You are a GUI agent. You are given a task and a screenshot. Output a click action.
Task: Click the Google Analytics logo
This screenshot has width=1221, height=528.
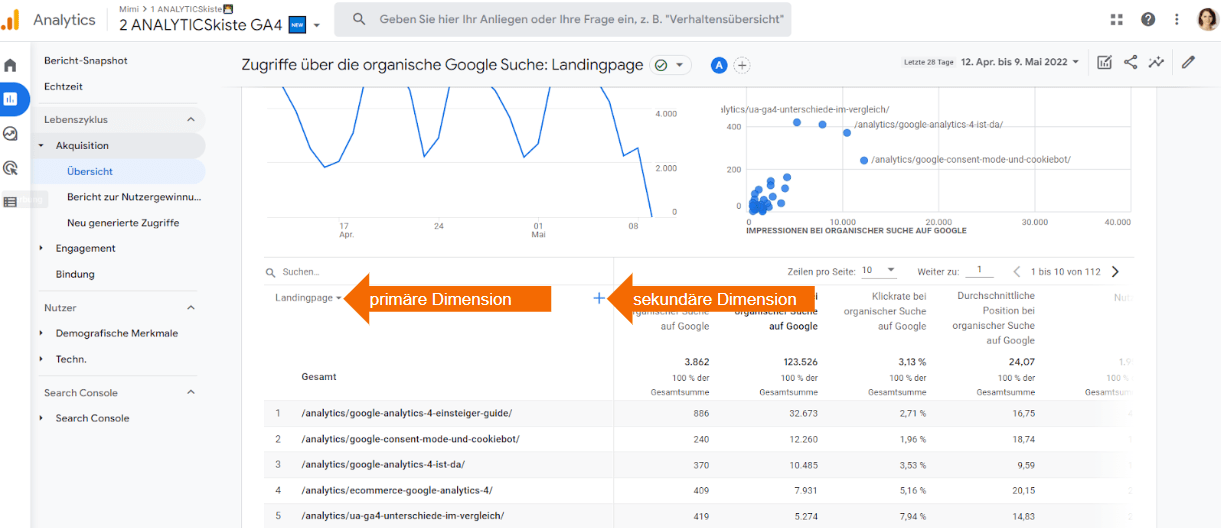pyautogui.click(x=11, y=19)
